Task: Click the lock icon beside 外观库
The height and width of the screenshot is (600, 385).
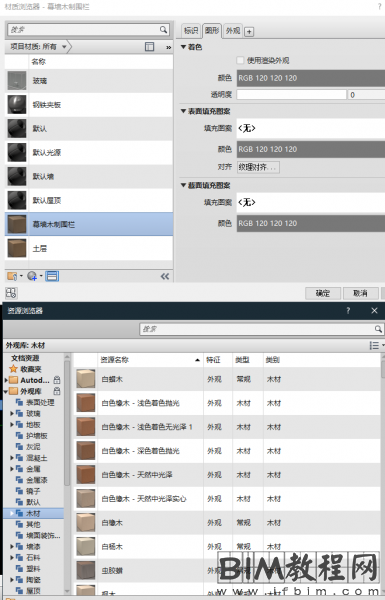Action: [57, 391]
